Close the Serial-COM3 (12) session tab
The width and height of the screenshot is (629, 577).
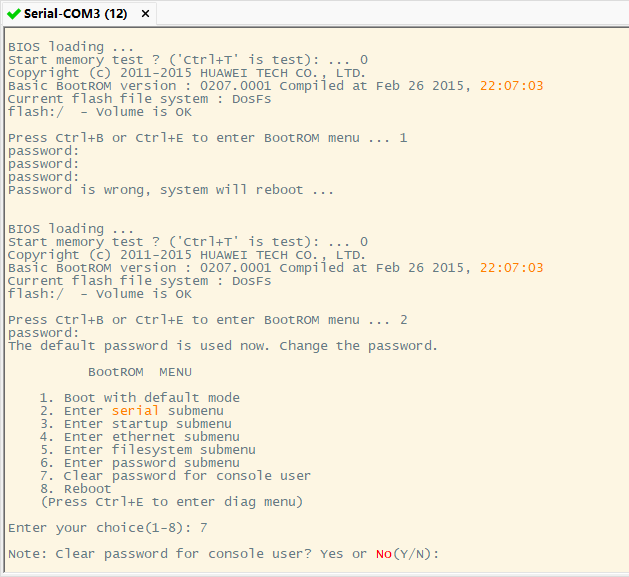[x=145, y=15]
